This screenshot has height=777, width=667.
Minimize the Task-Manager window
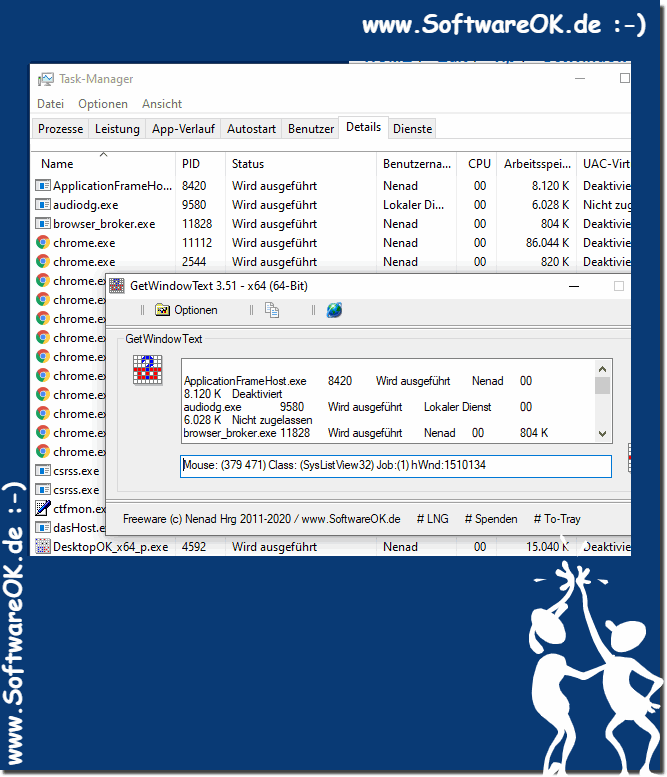[x=580, y=78]
